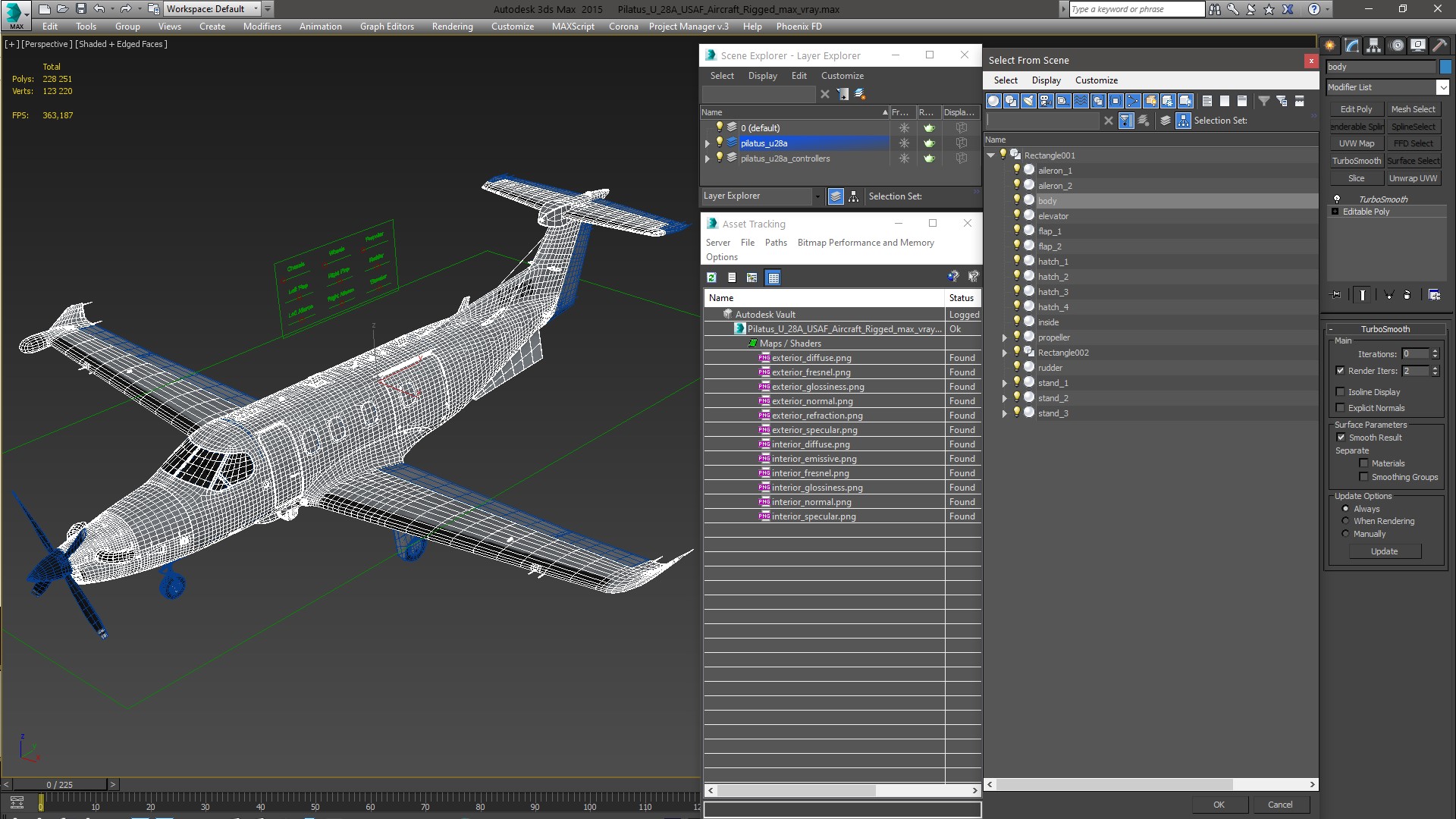Toggle Sort by Hierarchy in Select From Scene

[1184, 121]
